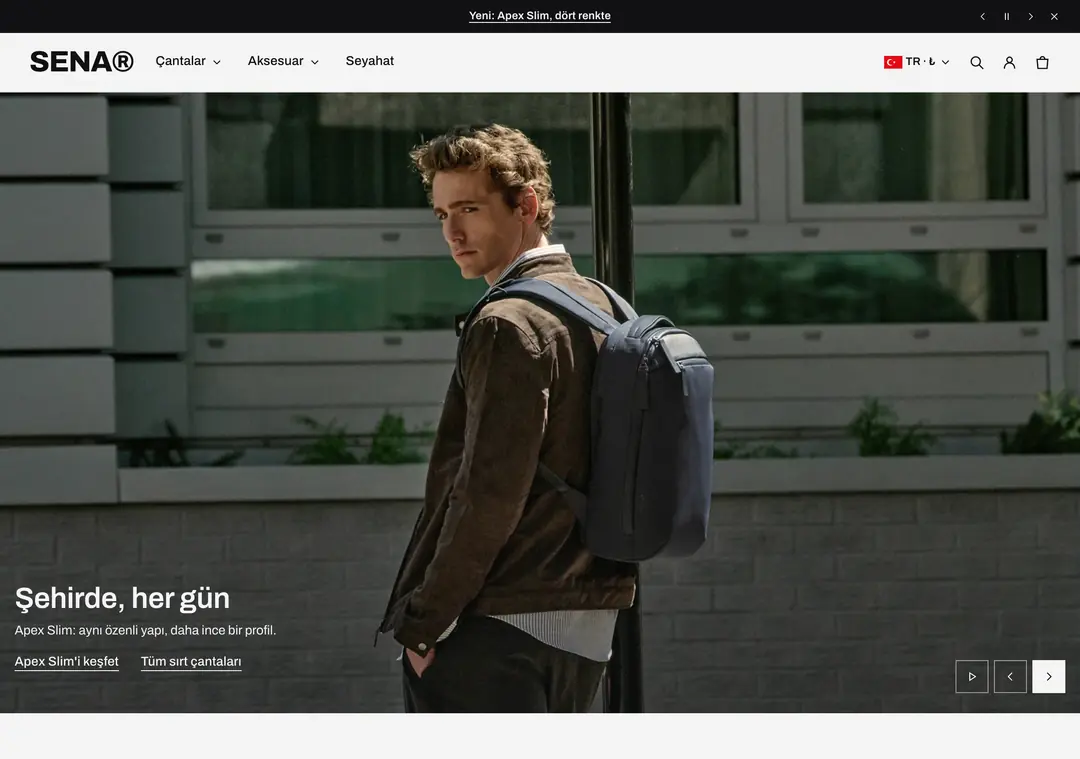Play the hero slideshow

click(x=972, y=676)
